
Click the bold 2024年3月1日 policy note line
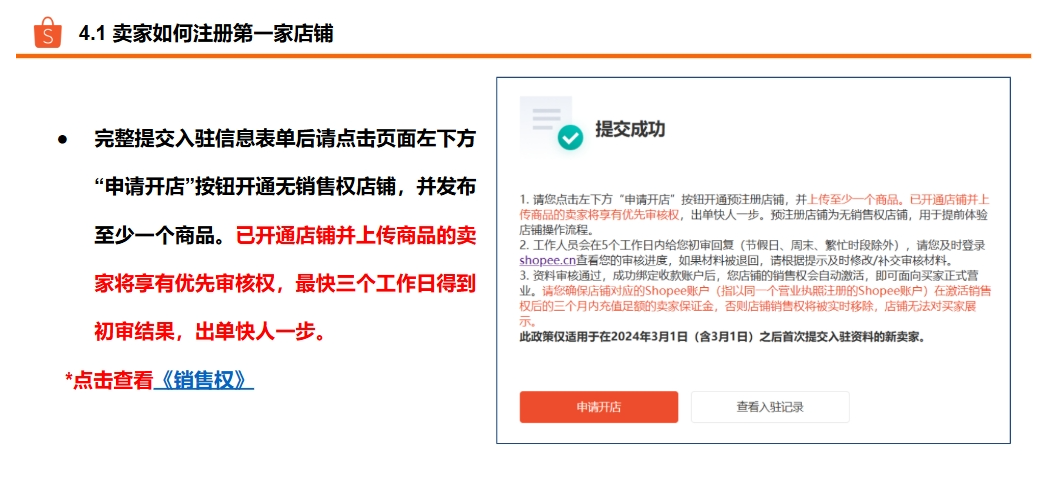[722, 337]
